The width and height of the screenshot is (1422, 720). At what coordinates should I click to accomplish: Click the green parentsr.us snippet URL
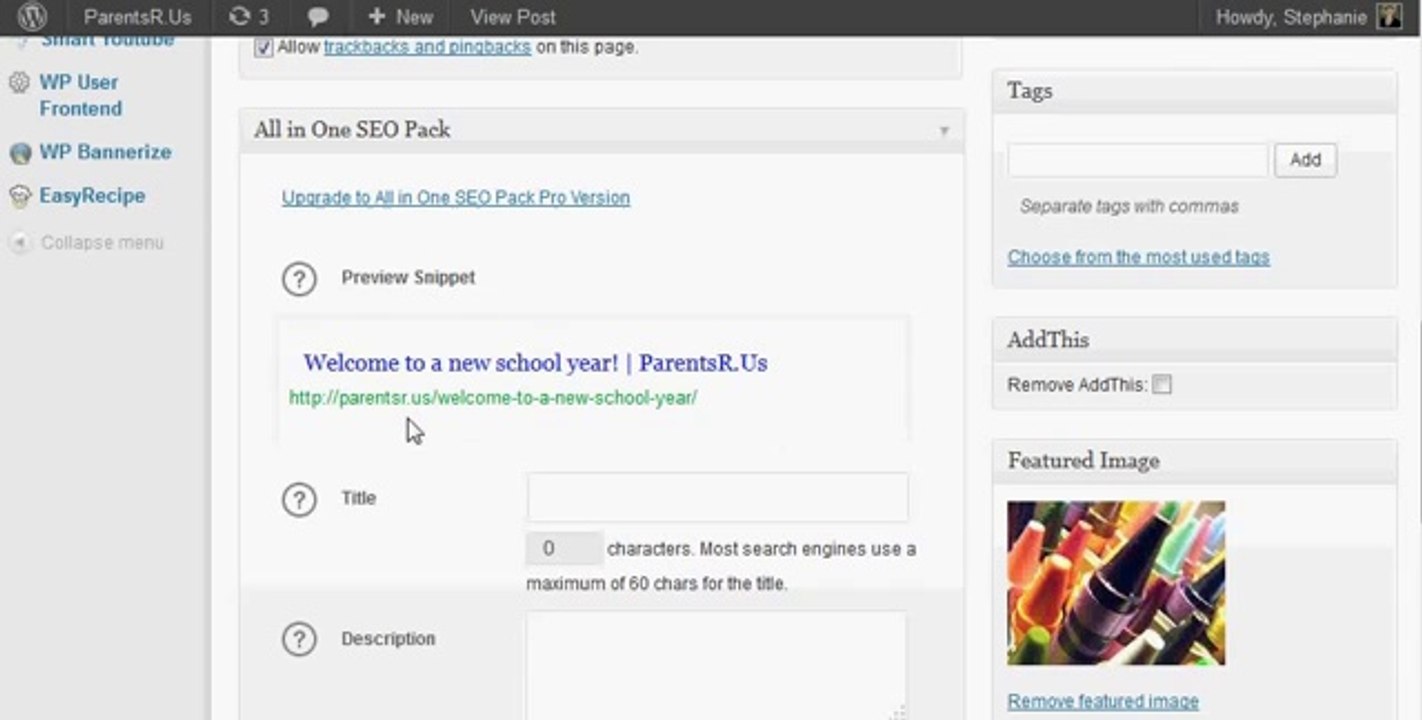point(493,398)
